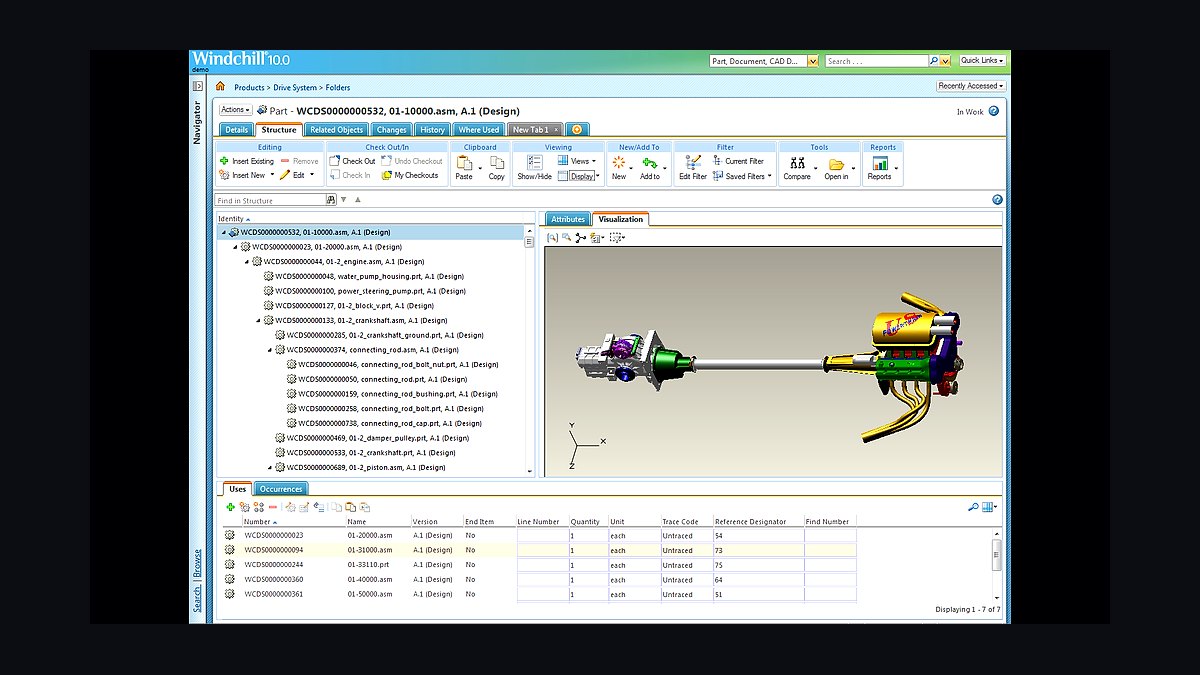Click the Check Out icon
This screenshot has width=1200, height=675.
click(x=335, y=161)
